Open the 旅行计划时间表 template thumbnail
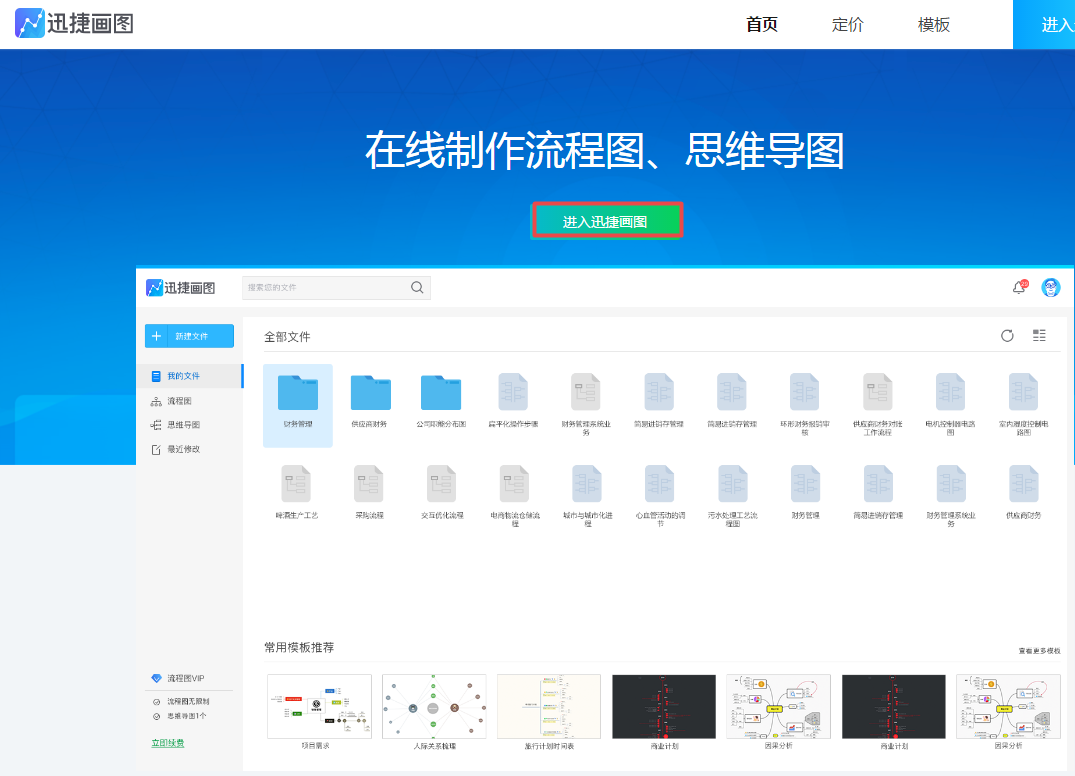Image resolution: width=1075 pixels, height=776 pixels. click(548, 706)
